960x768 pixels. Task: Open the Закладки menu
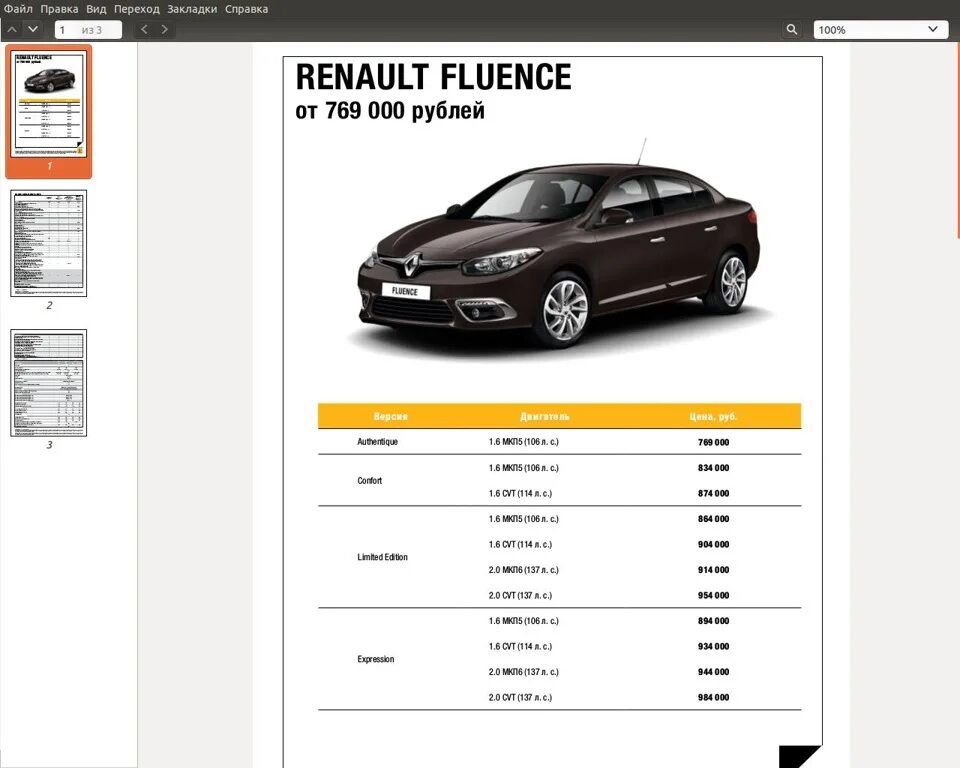(x=192, y=9)
